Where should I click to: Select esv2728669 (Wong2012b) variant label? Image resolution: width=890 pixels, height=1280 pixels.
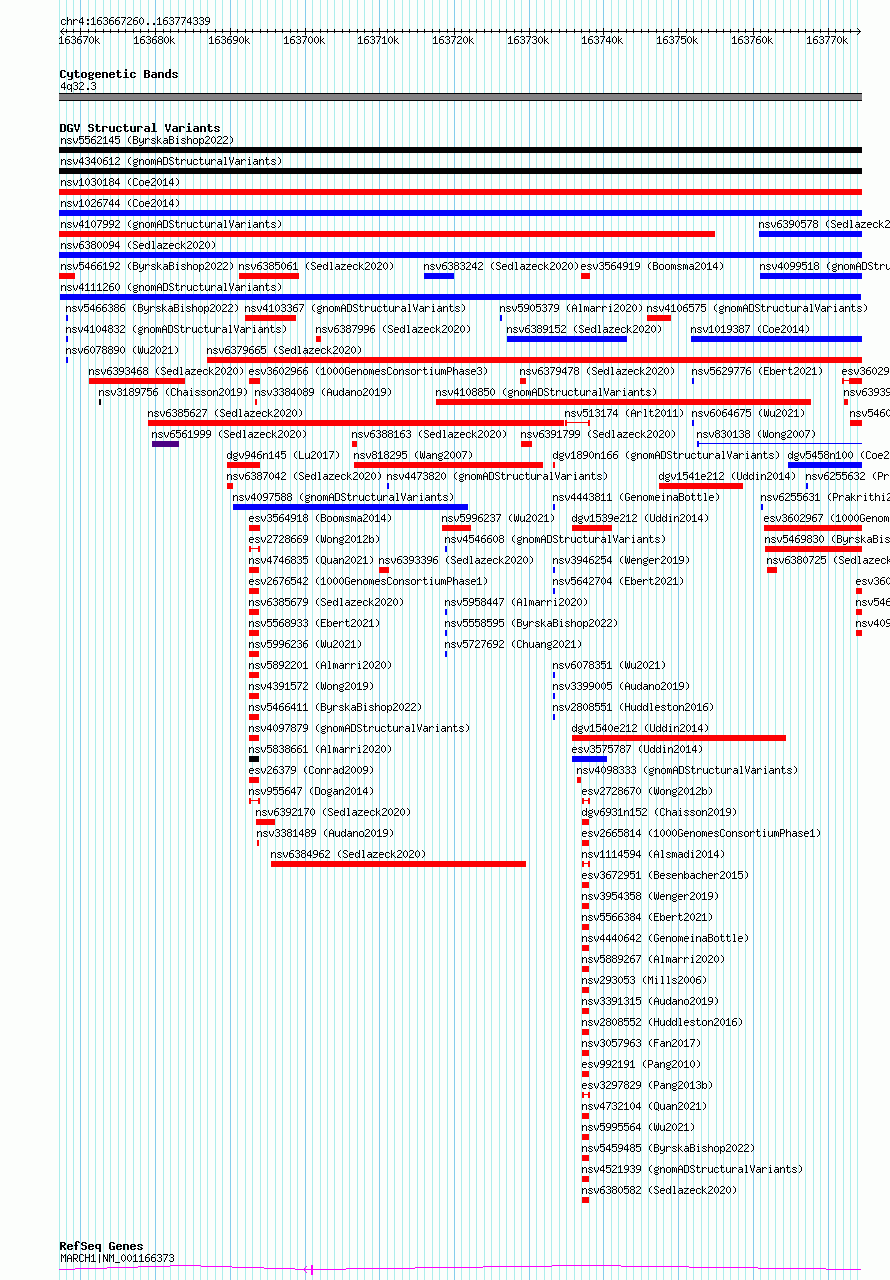point(315,539)
